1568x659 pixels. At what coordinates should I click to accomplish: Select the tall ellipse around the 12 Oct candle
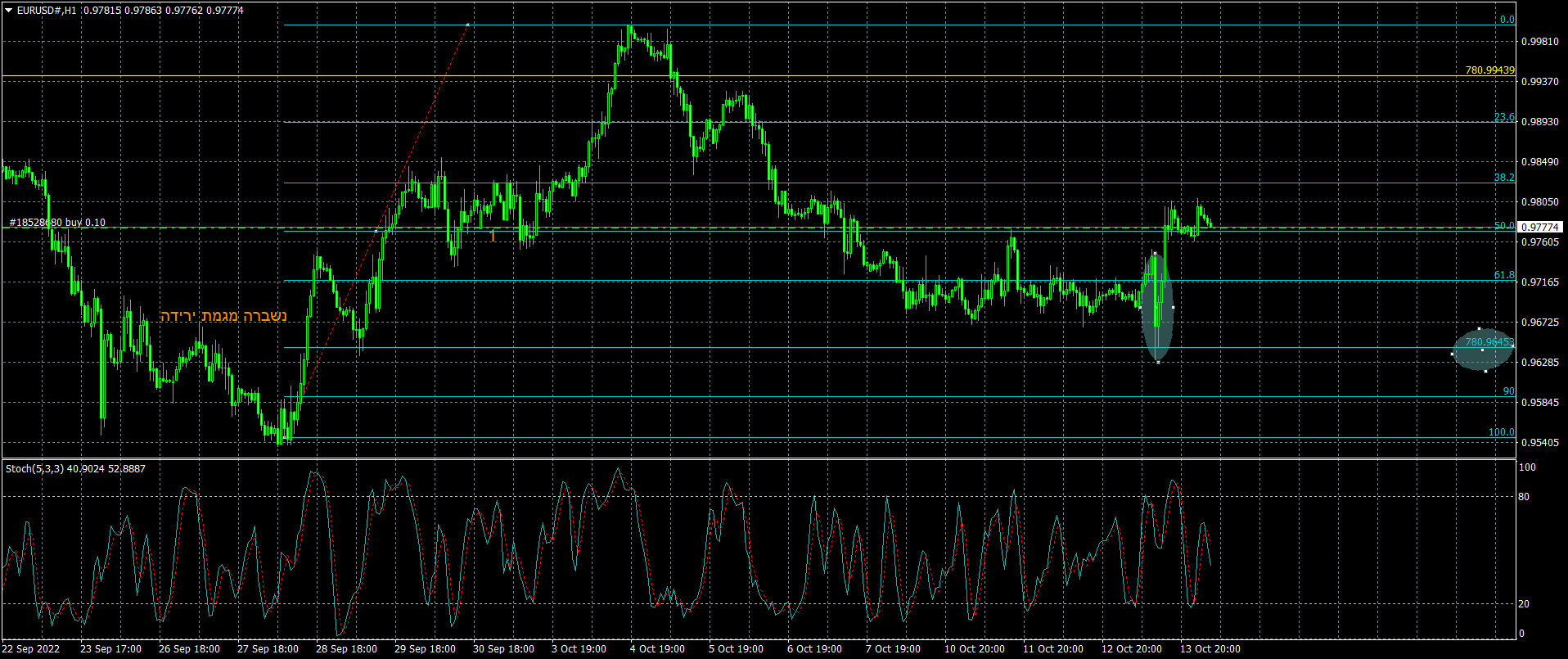[1157, 308]
